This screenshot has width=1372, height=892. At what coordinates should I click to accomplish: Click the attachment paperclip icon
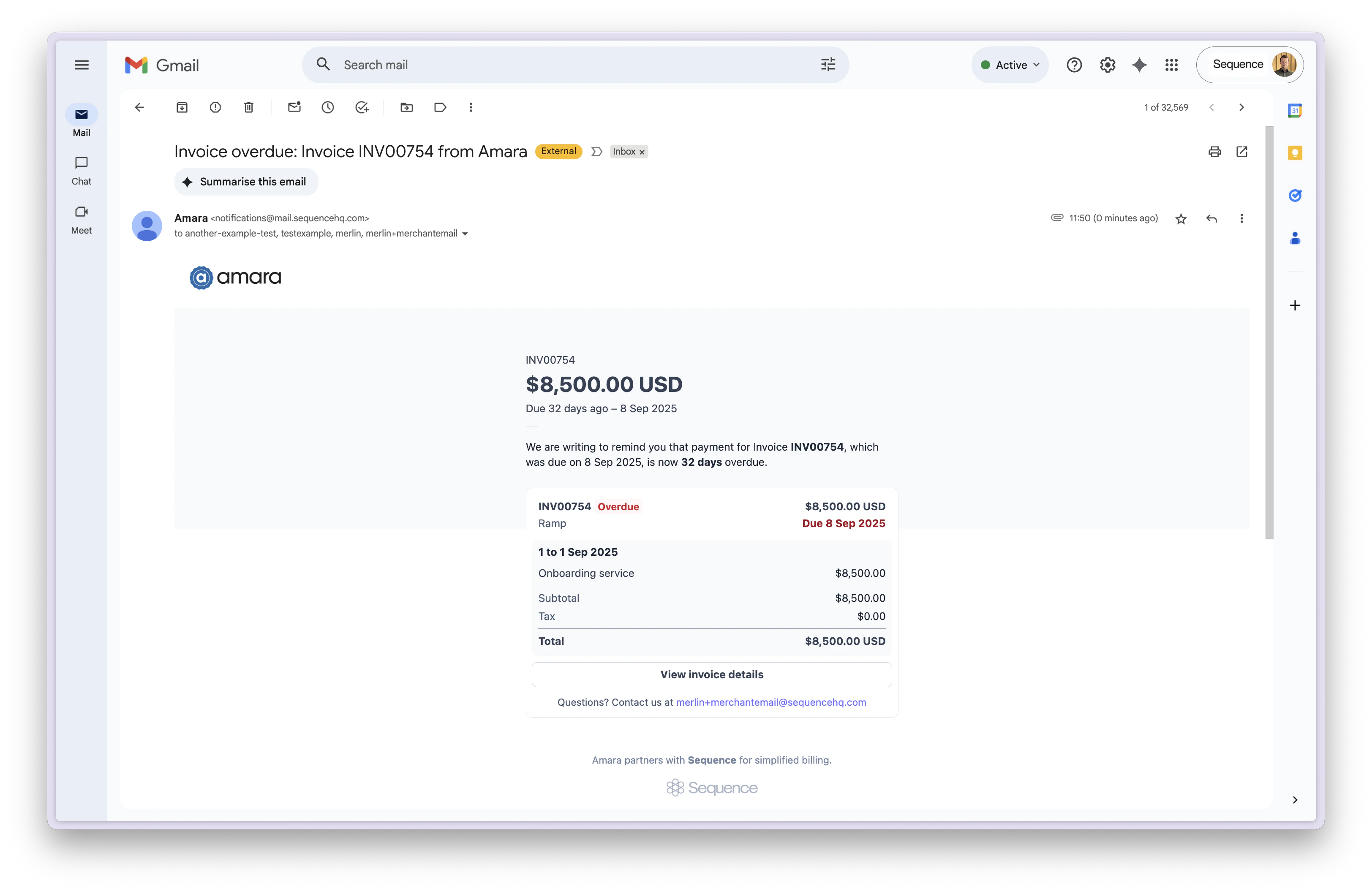click(x=1057, y=218)
